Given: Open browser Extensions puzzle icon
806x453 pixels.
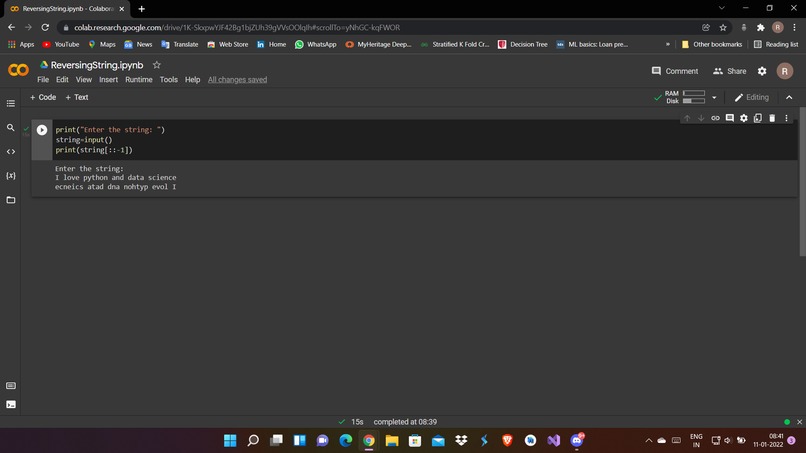Looking at the screenshot, I should [761, 27].
